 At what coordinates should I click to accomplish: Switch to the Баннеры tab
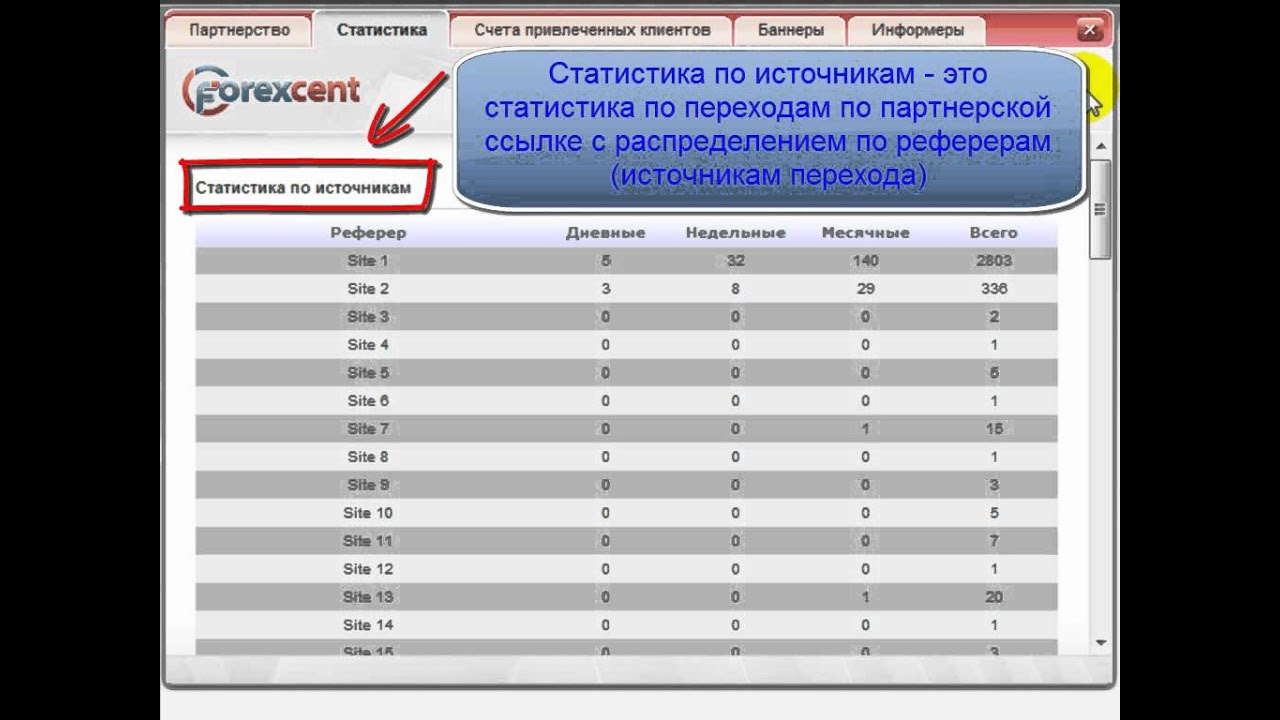tap(790, 30)
